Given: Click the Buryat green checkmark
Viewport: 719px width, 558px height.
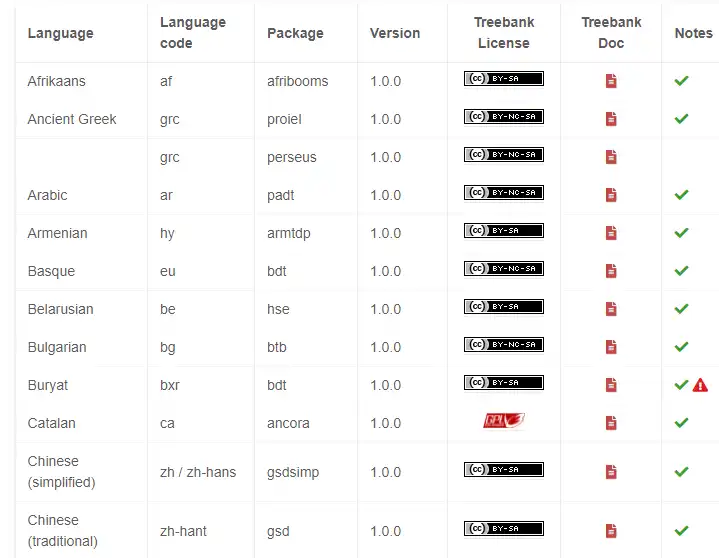Looking at the screenshot, I should 681,385.
